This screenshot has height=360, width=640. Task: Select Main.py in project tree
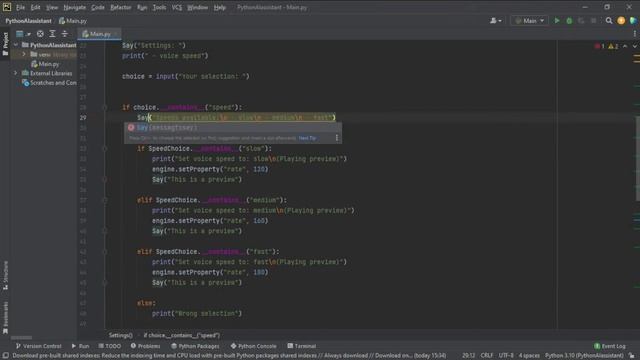click(45, 64)
